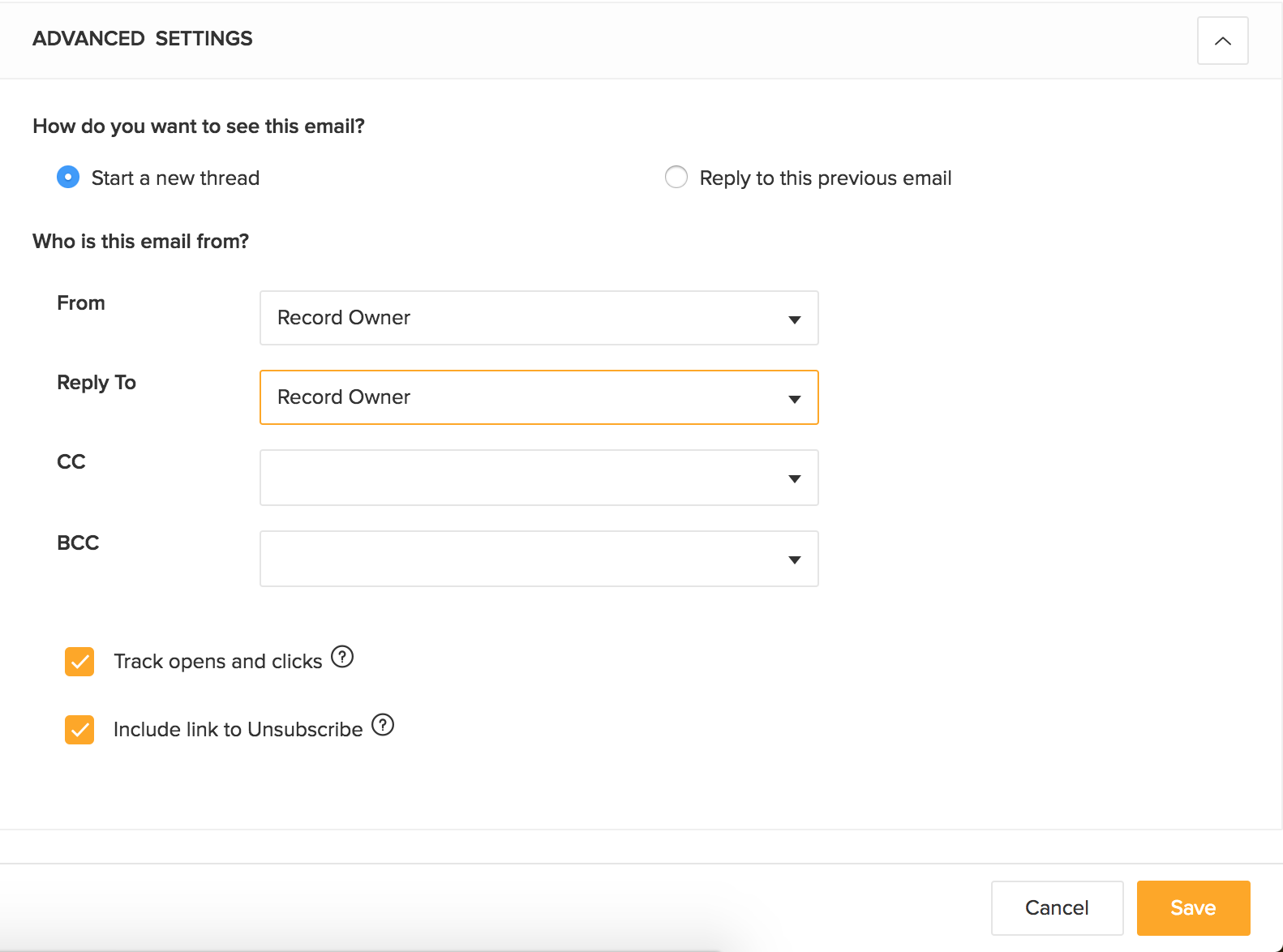Click the Track opens and clicks label text
Viewport: 1283px width, 952px height.
point(217,662)
